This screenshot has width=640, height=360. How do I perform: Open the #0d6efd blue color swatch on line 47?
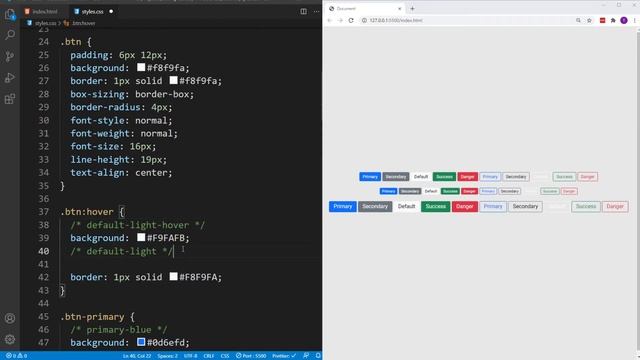tap(141, 342)
